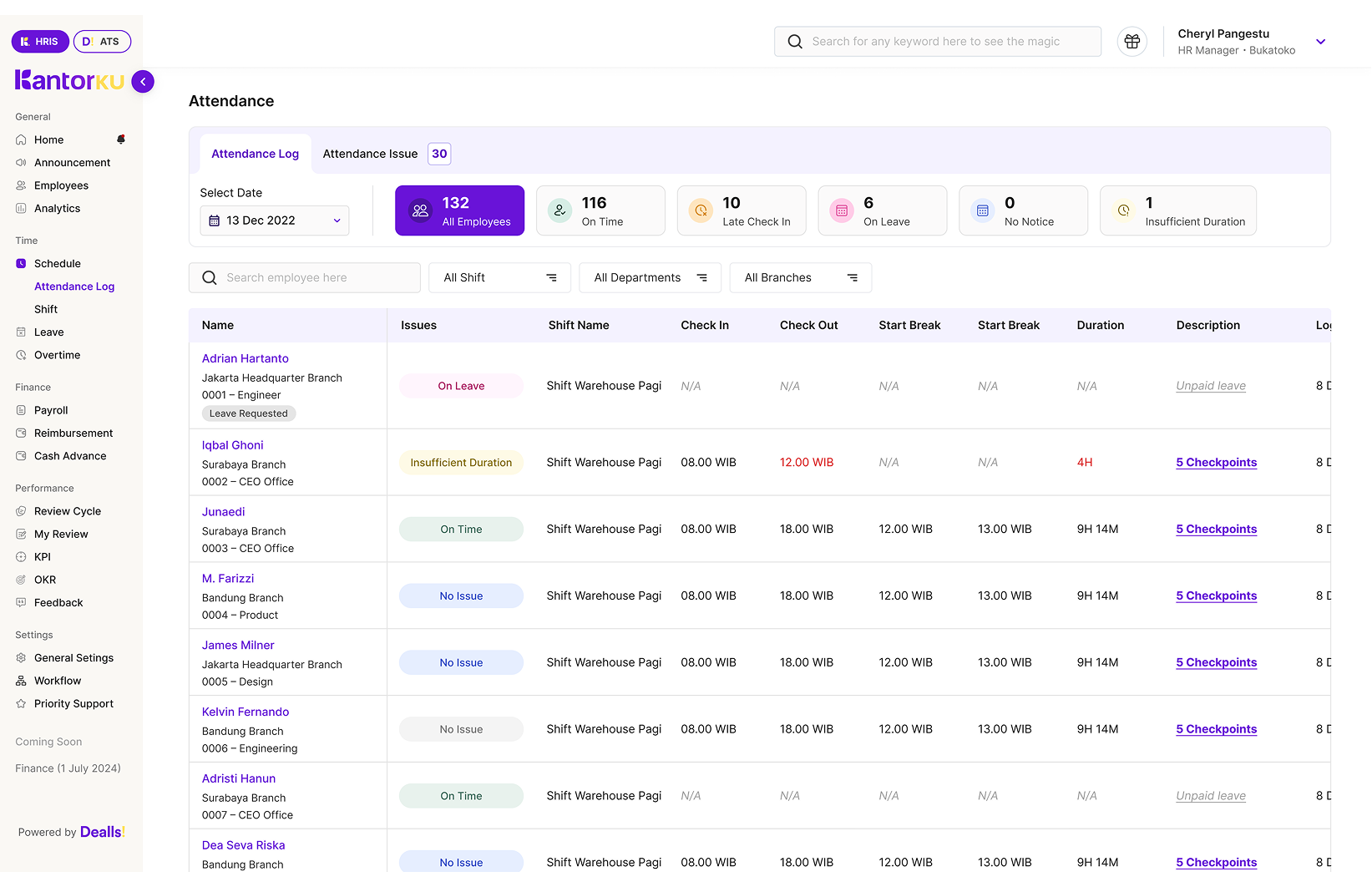This screenshot has height=887, width=1372.
Task: Collapse the sidebar with the purple arrow button
Action: (x=143, y=81)
